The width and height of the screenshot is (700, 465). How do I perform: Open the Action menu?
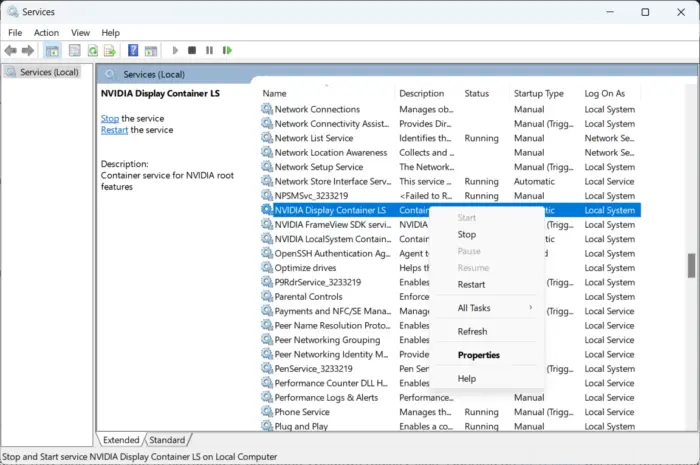pyautogui.click(x=46, y=32)
